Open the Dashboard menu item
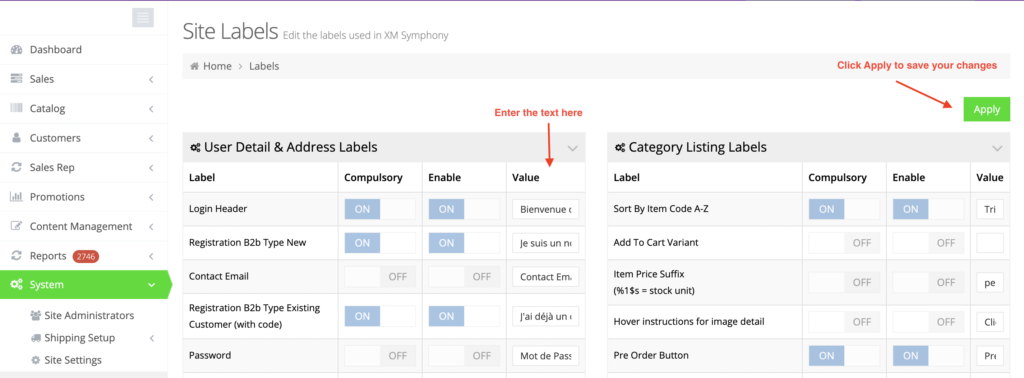 [x=84, y=50]
